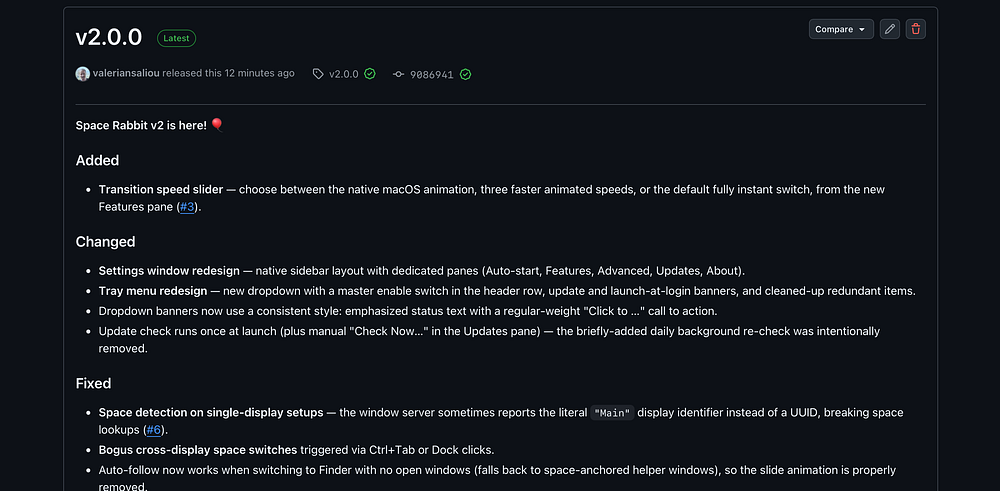Screen dimensions: 1000x491
Task: Open issue #6 link
Action: (x=154, y=430)
